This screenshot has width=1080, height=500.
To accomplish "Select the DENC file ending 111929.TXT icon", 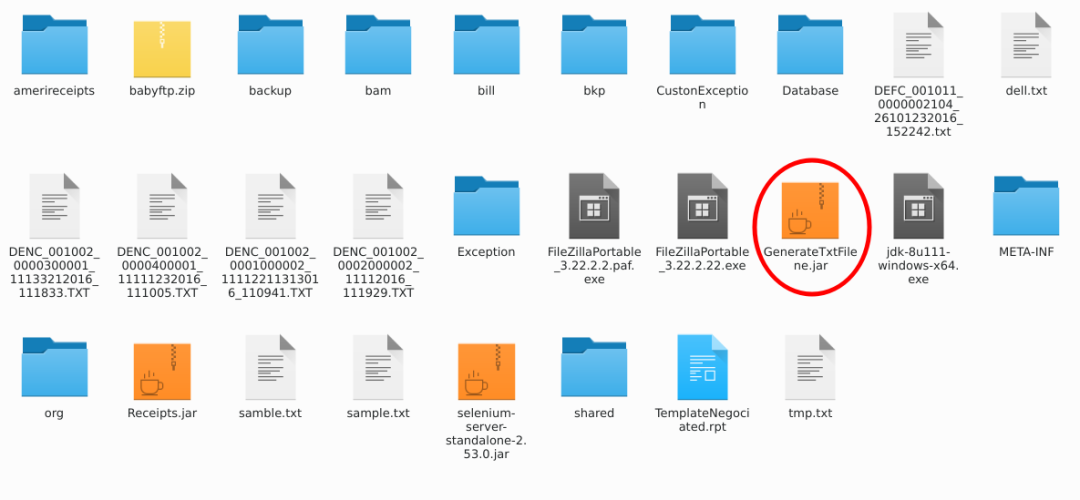I will pyautogui.click(x=378, y=206).
